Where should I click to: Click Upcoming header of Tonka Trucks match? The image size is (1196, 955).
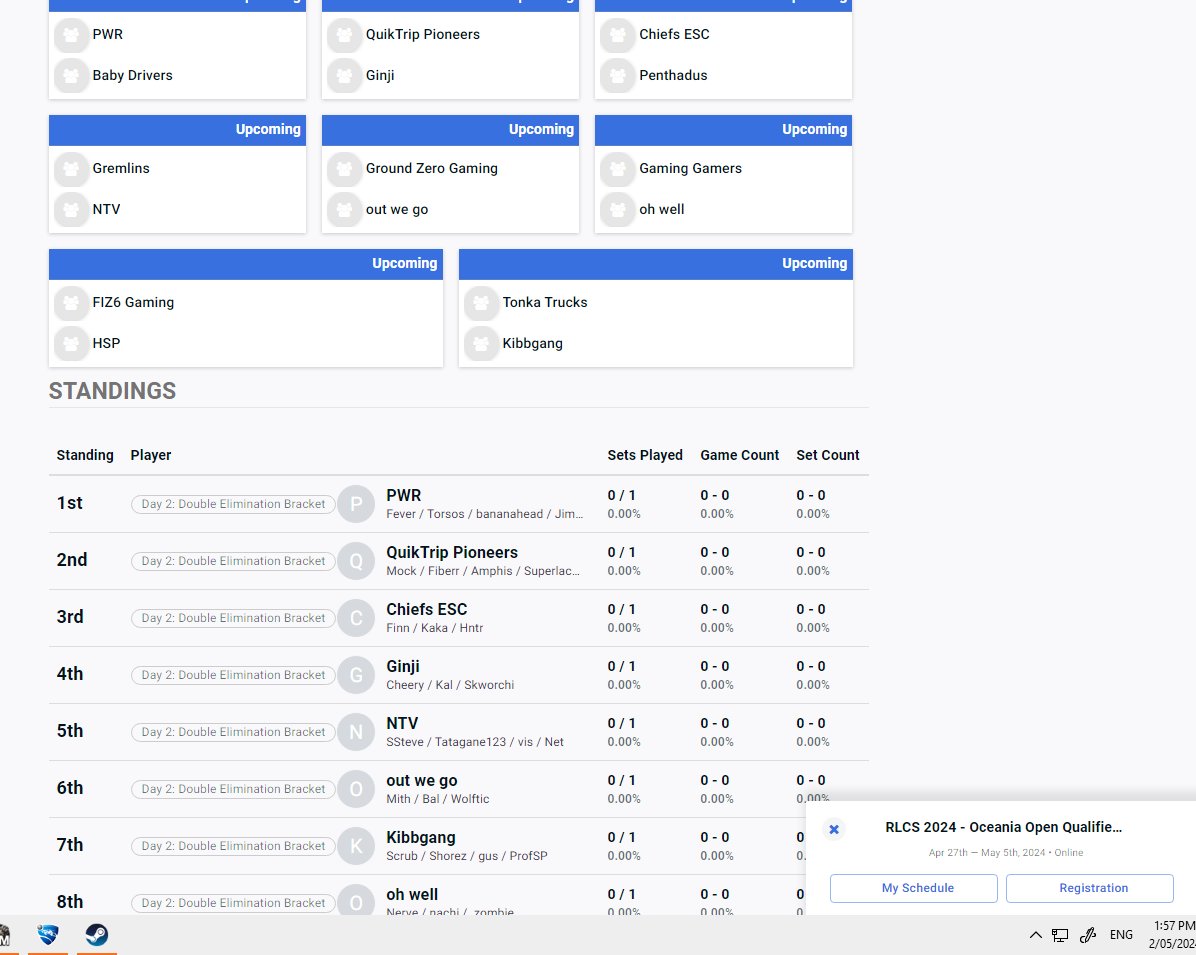(655, 264)
